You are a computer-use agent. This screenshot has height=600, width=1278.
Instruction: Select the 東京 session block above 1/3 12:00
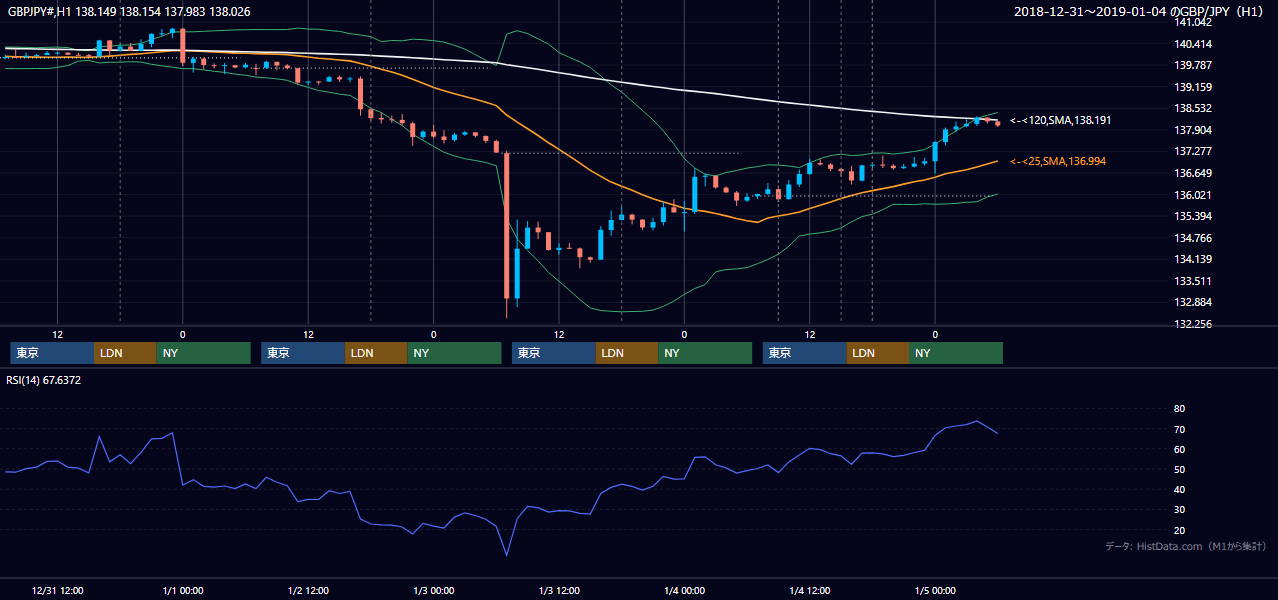(554, 353)
